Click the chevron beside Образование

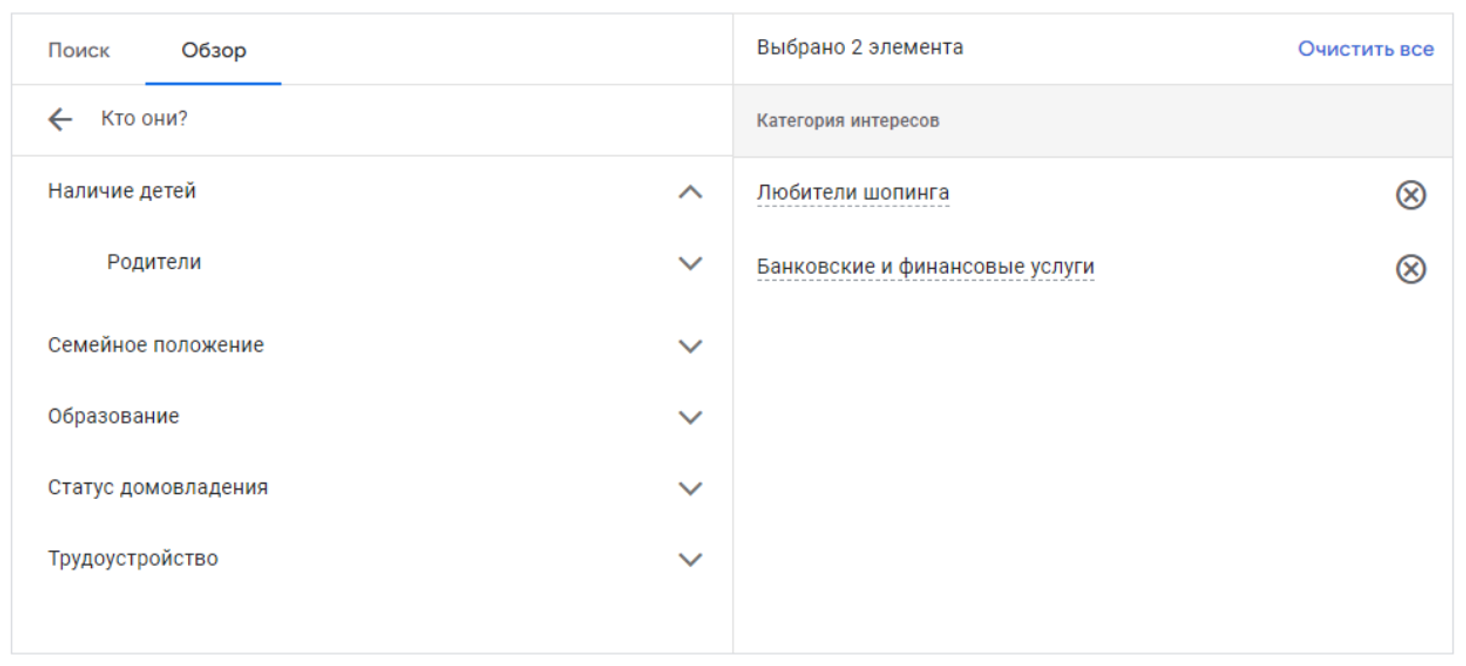coord(690,418)
